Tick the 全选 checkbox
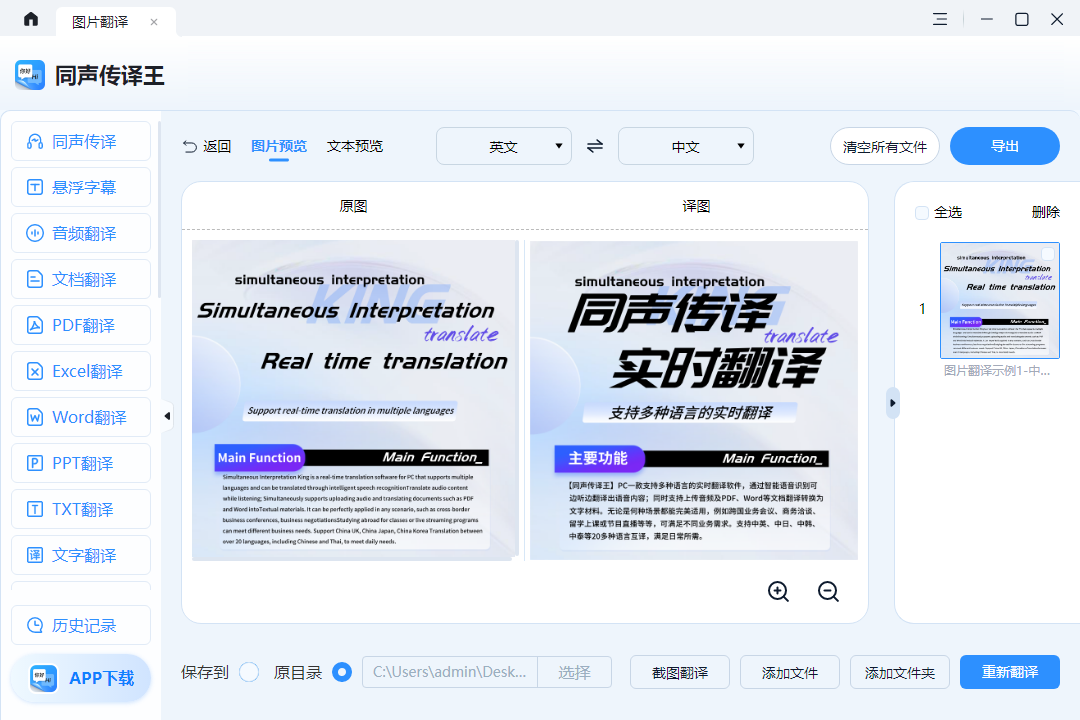The width and height of the screenshot is (1080, 720). tap(922, 213)
